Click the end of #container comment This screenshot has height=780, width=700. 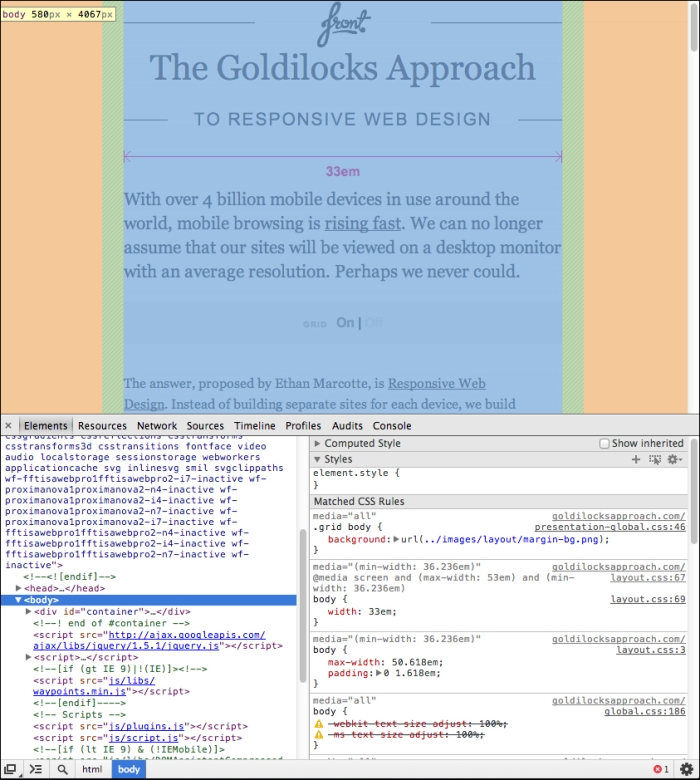click(x=111, y=623)
